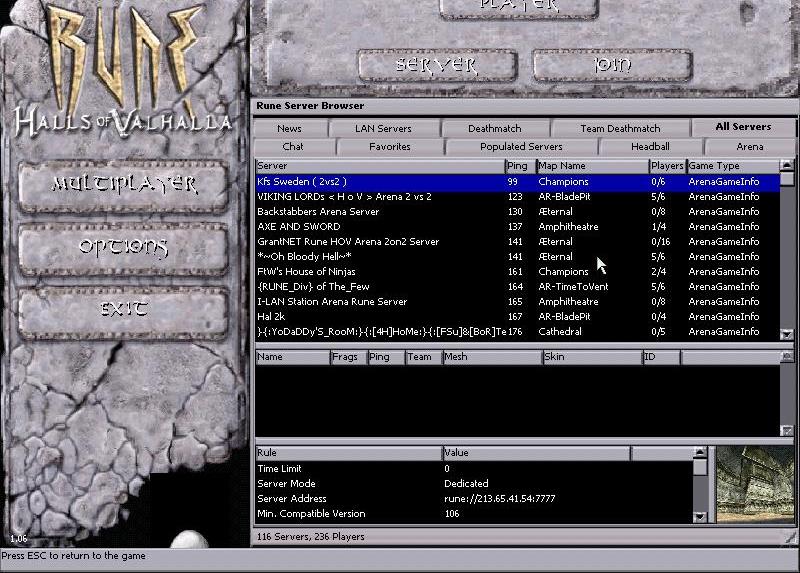Select the Team Deathmatch tab
The width and height of the screenshot is (800, 573).
[619, 128]
